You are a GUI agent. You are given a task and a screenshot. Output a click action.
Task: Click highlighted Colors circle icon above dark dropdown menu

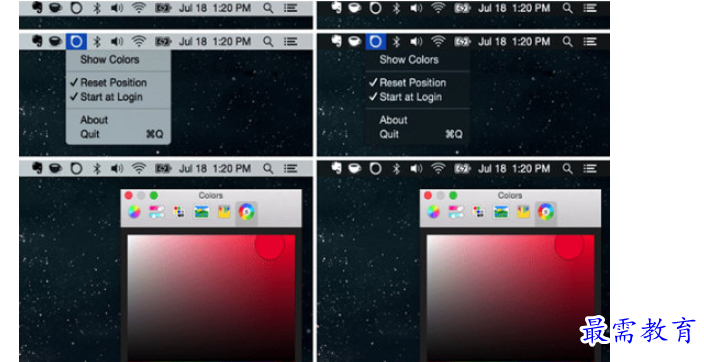point(375,42)
